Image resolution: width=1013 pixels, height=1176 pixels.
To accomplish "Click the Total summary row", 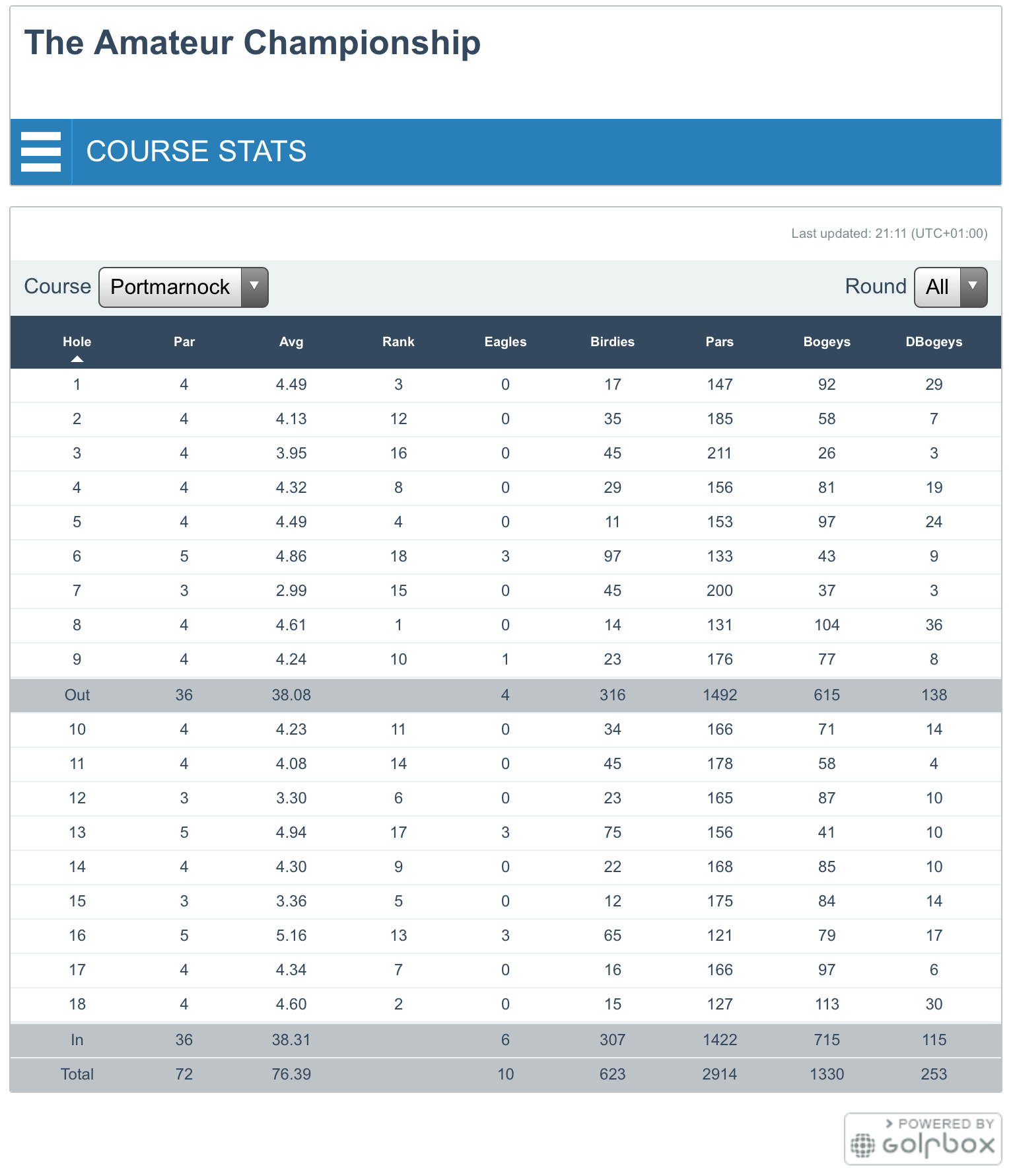I will (505, 1074).
